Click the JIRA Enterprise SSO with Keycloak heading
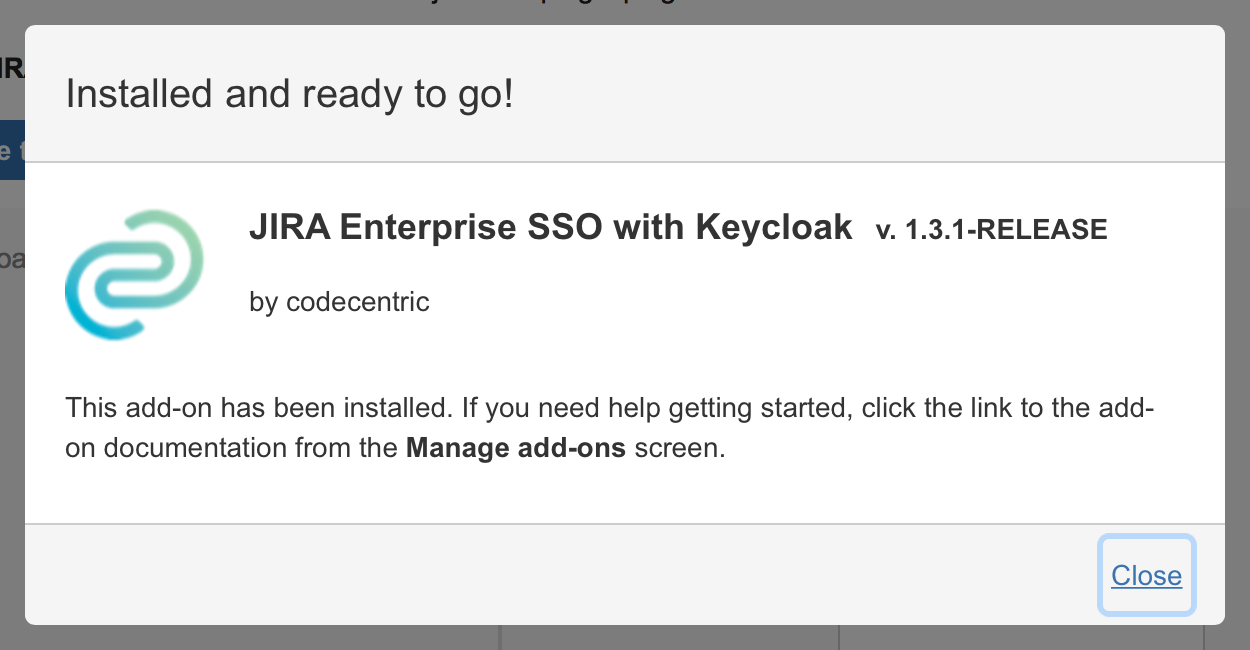The height and width of the screenshot is (650, 1250). pyautogui.click(x=551, y=226)
